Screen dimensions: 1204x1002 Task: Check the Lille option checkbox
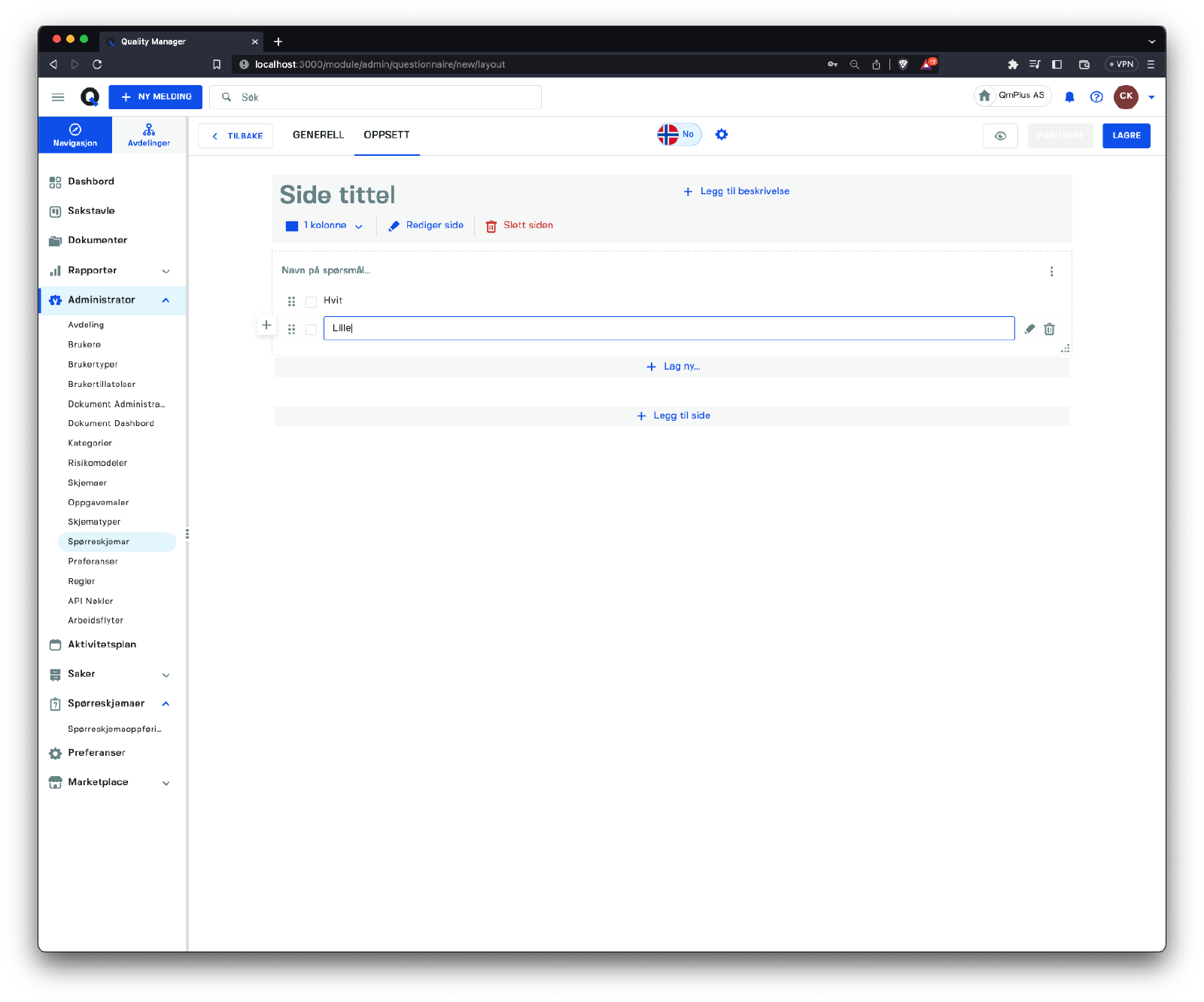point(311,330)
